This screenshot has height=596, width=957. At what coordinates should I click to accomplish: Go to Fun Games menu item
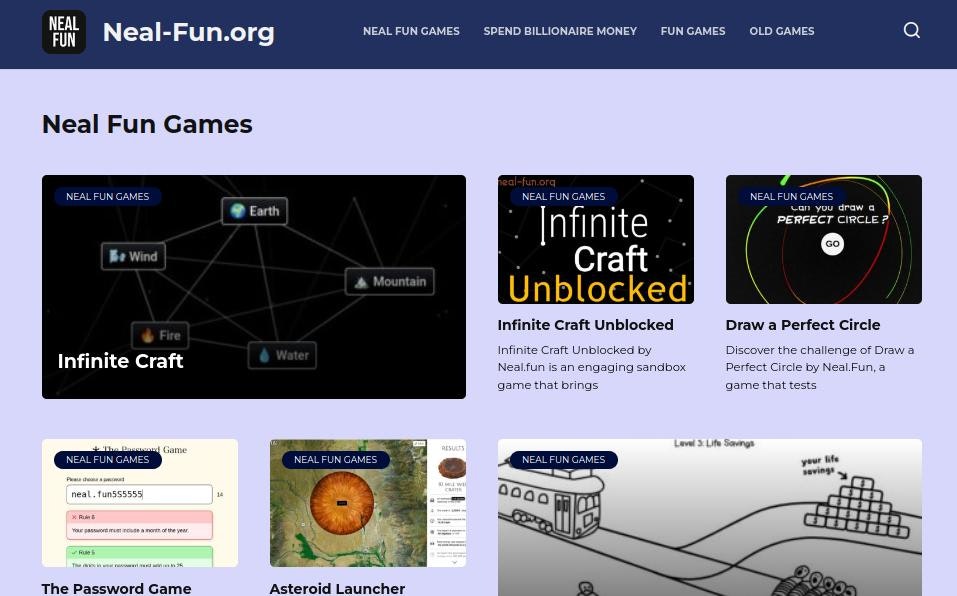click(x=693, y=31)
